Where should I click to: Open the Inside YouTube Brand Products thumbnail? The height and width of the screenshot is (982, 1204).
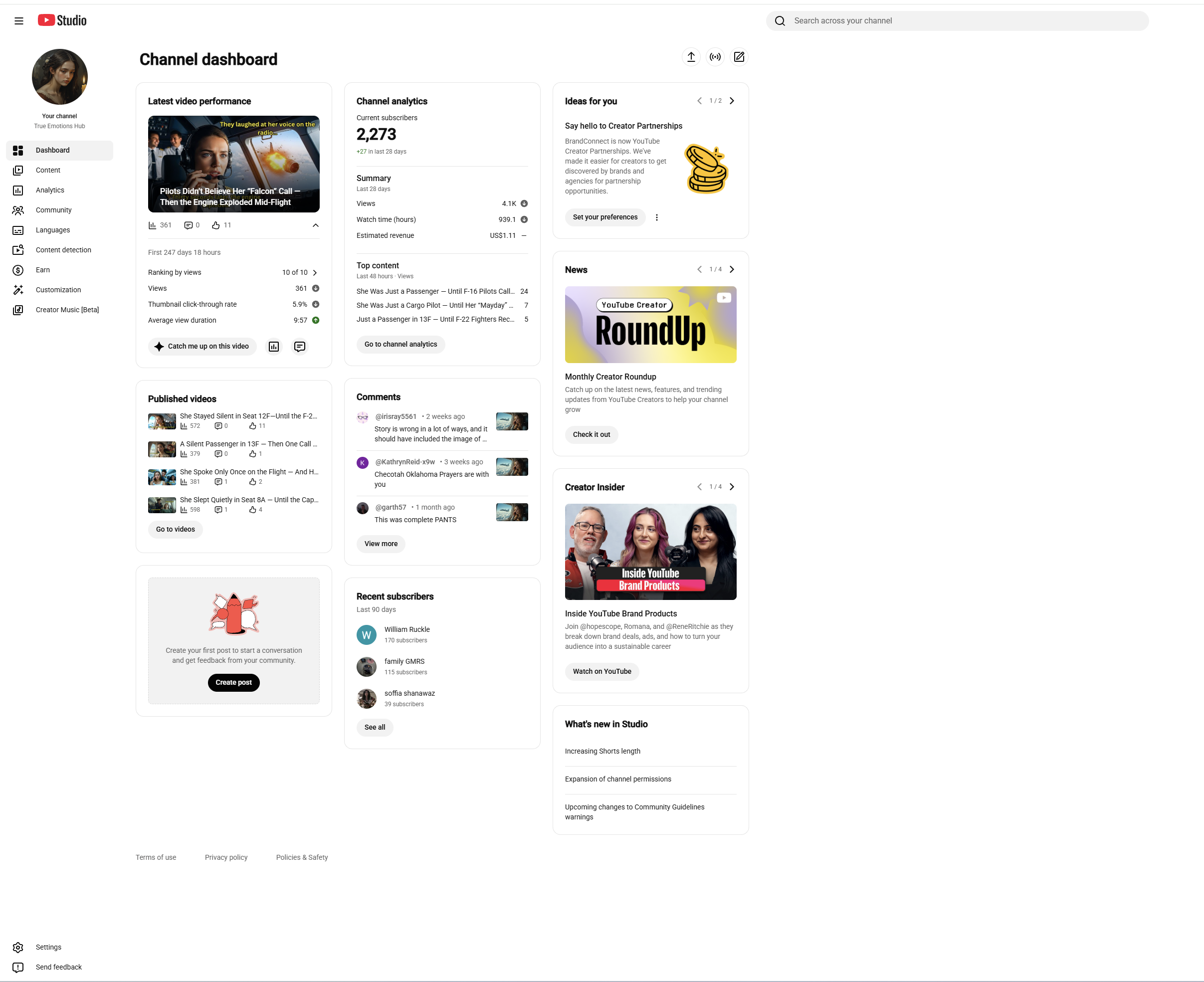651,552
